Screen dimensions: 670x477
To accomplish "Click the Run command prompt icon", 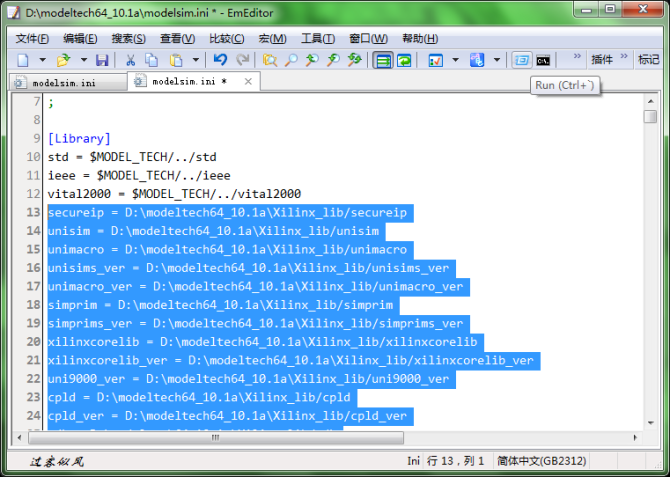I will (543, 60).
